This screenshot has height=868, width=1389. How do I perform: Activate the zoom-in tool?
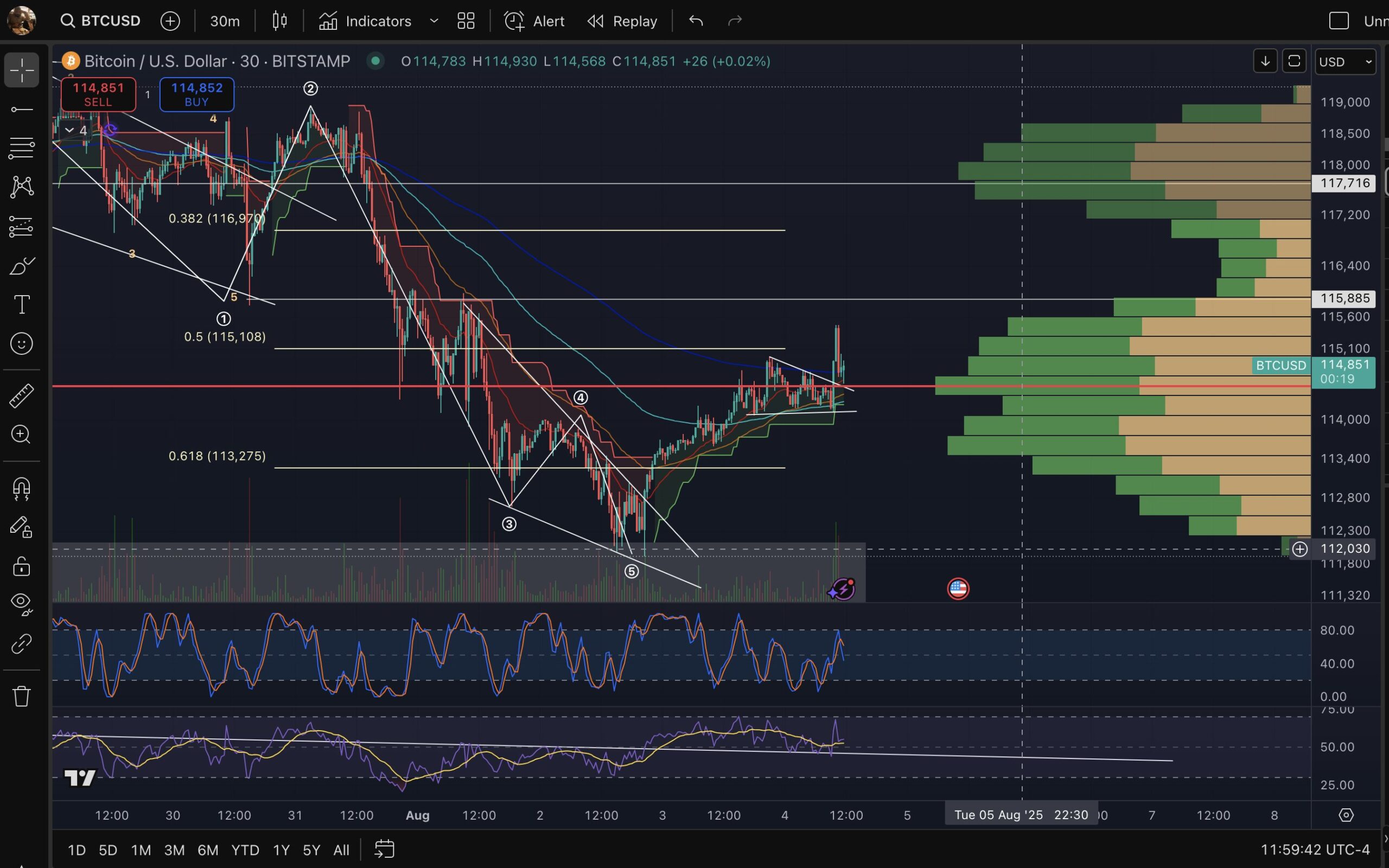(x=21, y=435)
